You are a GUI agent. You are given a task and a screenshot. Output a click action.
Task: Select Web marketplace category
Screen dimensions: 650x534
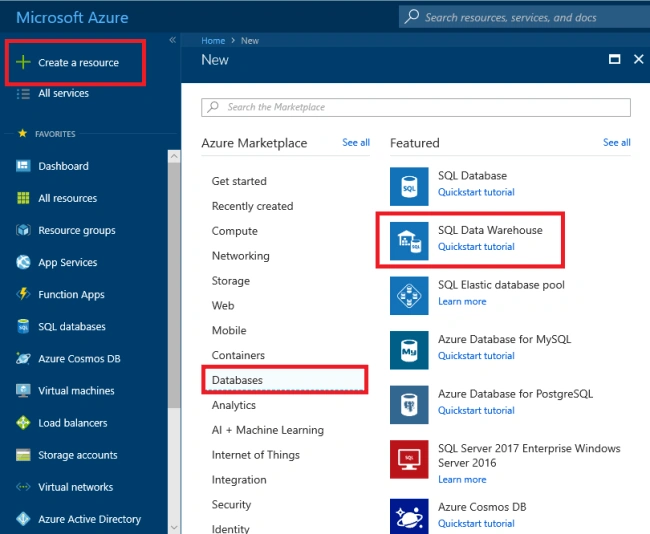223,306
